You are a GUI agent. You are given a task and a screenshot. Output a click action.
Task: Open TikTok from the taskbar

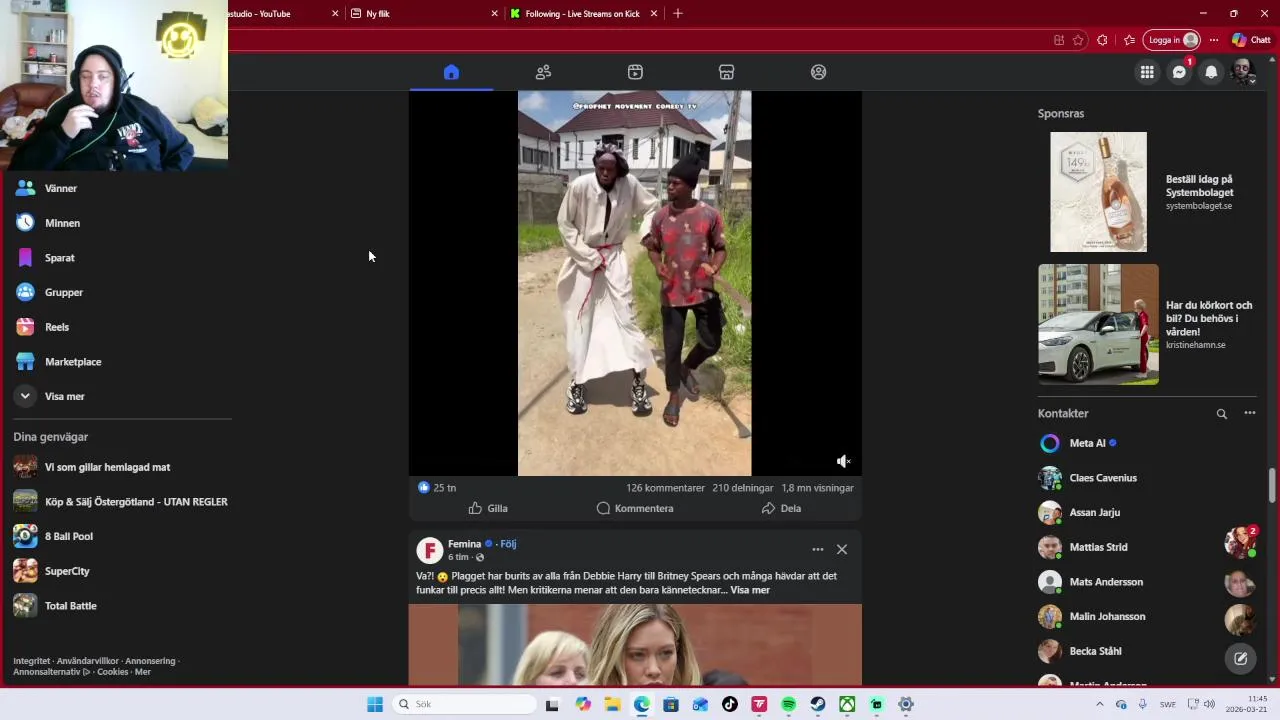730,704
